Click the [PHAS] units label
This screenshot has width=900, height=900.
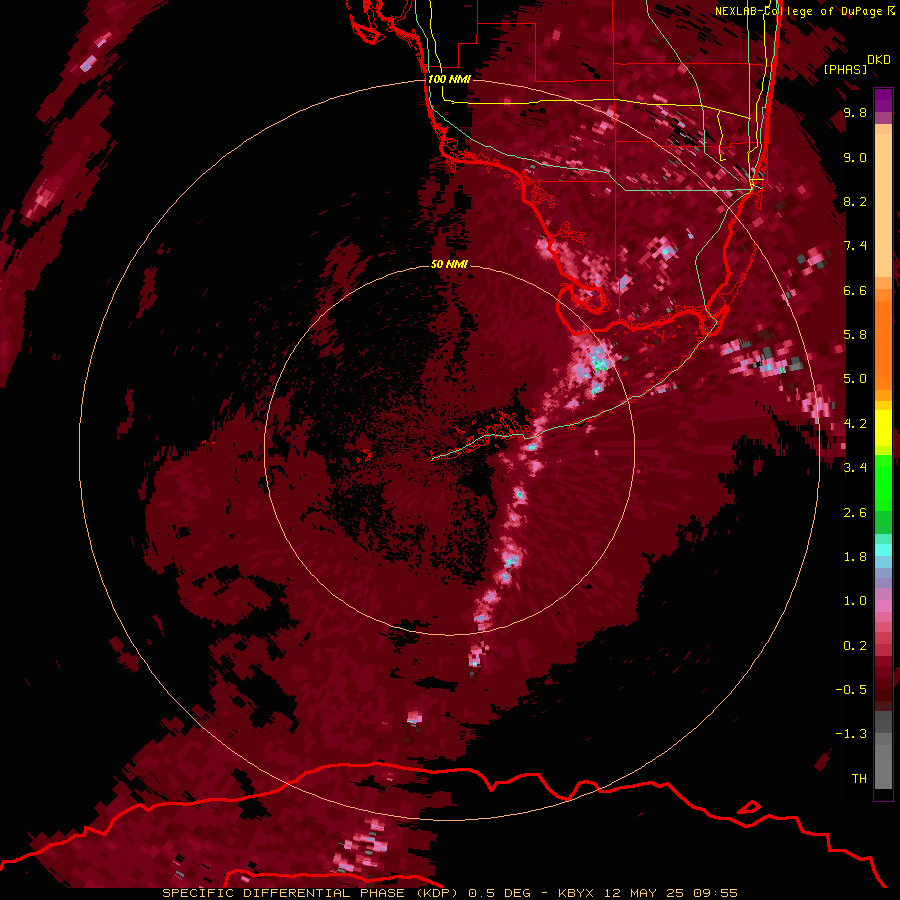pos(845,69)
